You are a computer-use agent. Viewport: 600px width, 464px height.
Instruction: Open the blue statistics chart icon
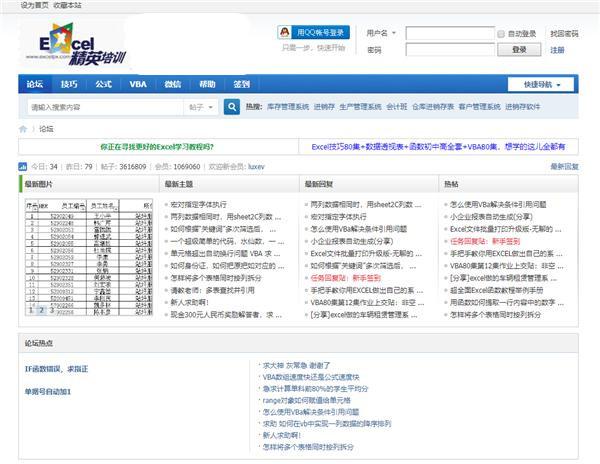click(x=23, y=166)
